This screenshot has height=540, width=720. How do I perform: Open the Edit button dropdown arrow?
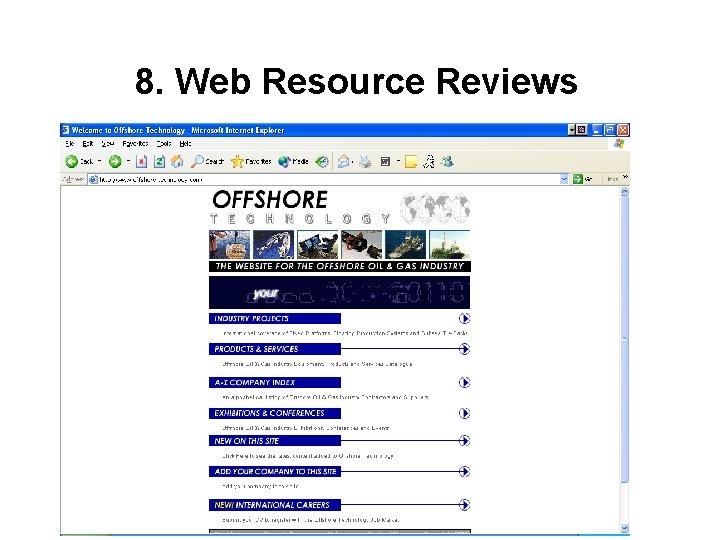click(398, 161)
